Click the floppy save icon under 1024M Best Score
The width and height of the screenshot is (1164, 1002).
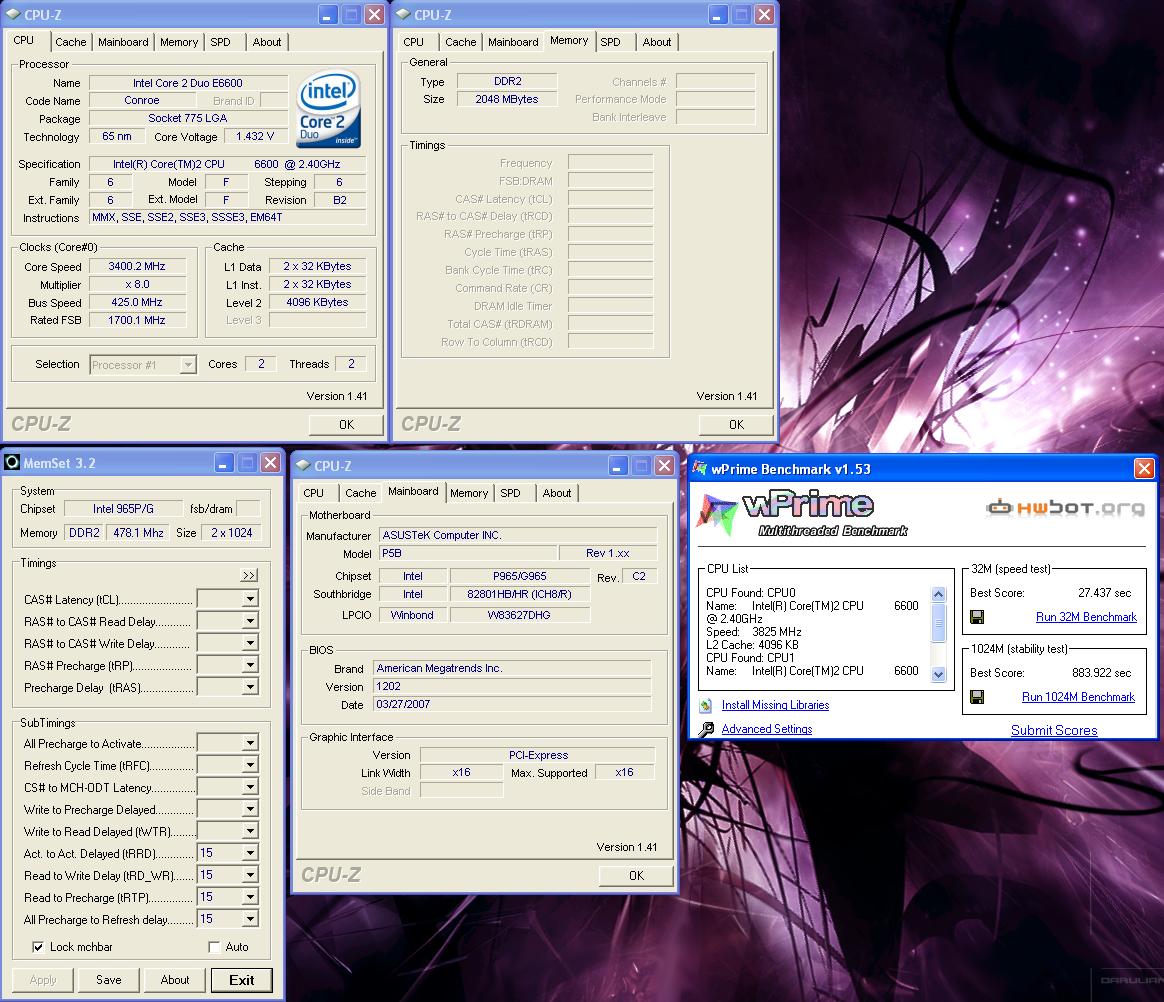[x=977, y=697]
